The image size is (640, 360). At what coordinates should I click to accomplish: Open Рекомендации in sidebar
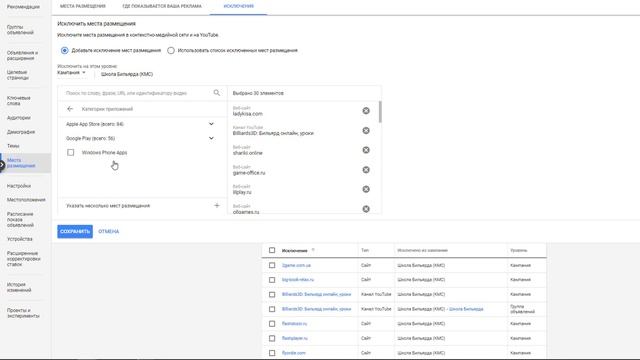click(23, 7)
